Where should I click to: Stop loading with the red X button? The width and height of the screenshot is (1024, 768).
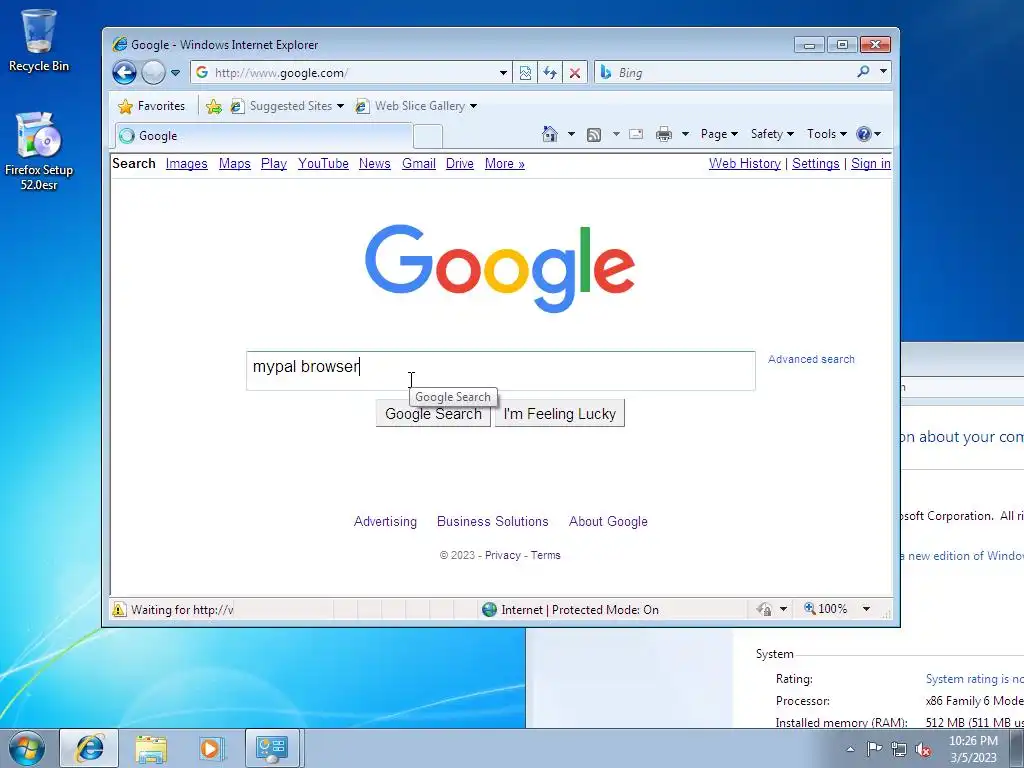point(575,72)
